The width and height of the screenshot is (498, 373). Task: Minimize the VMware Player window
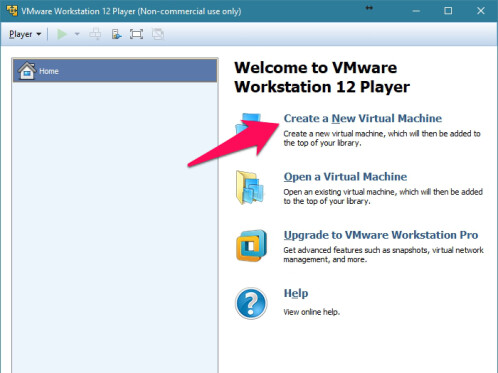coord(416,11)
